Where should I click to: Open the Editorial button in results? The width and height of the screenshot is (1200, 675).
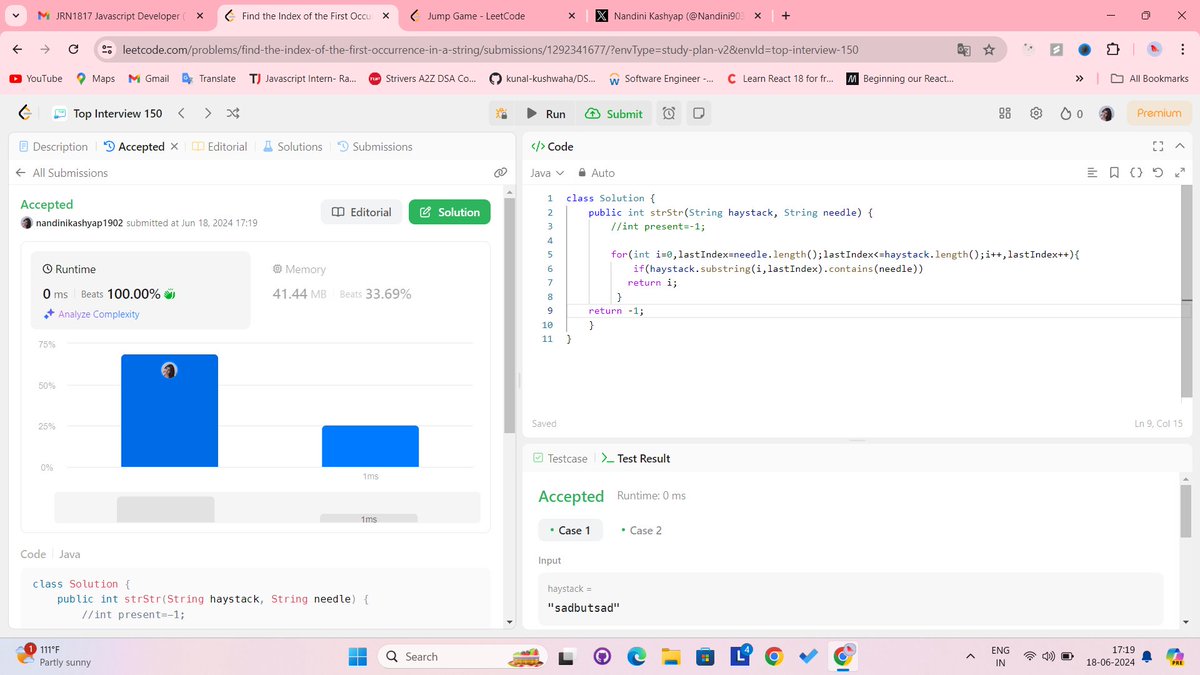[362, 212]
